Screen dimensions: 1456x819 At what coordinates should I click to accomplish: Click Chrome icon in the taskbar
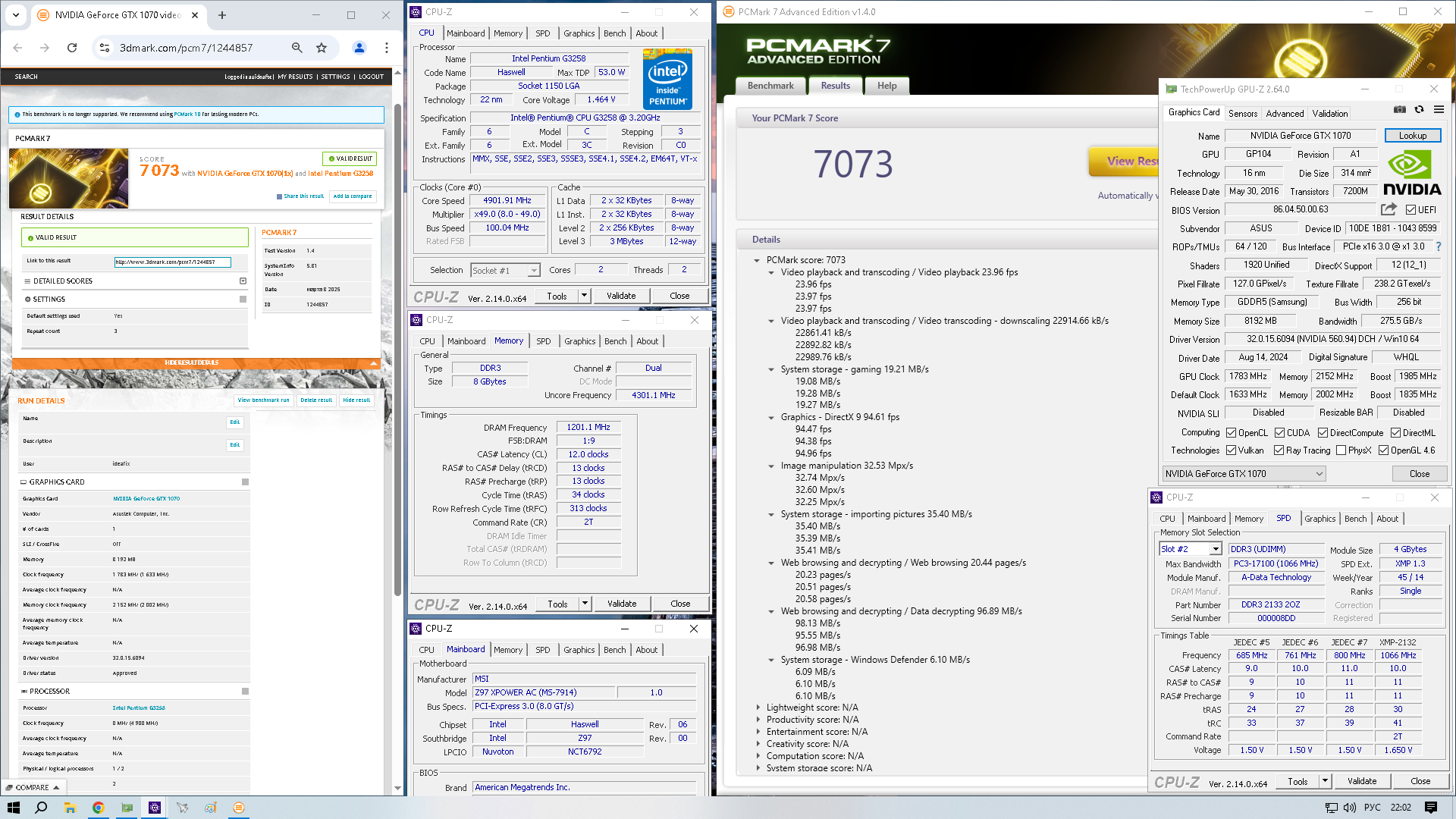tap(98, 808)
